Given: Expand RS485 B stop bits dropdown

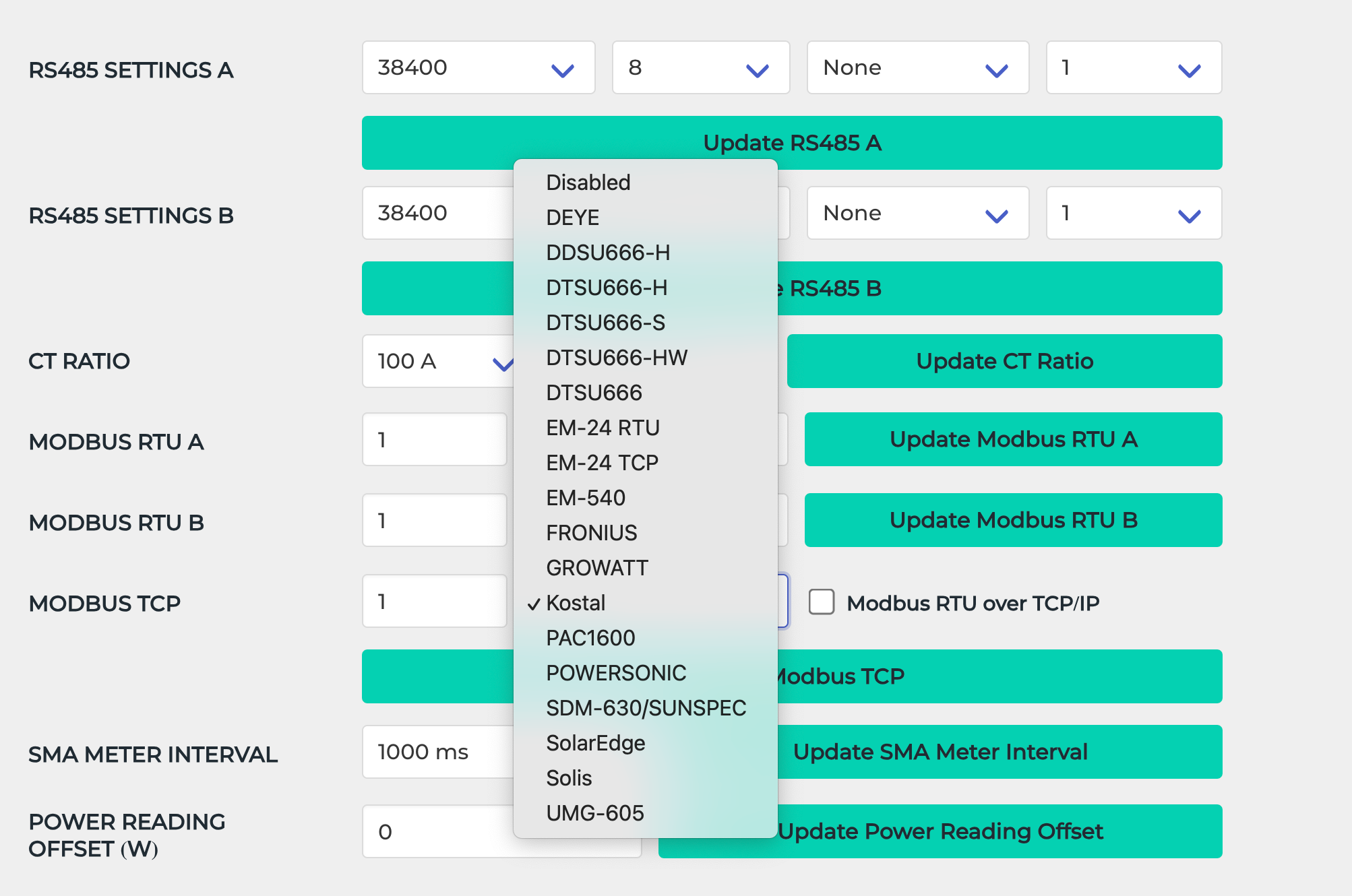Looking at the screenshot, I should [1133, 214].
